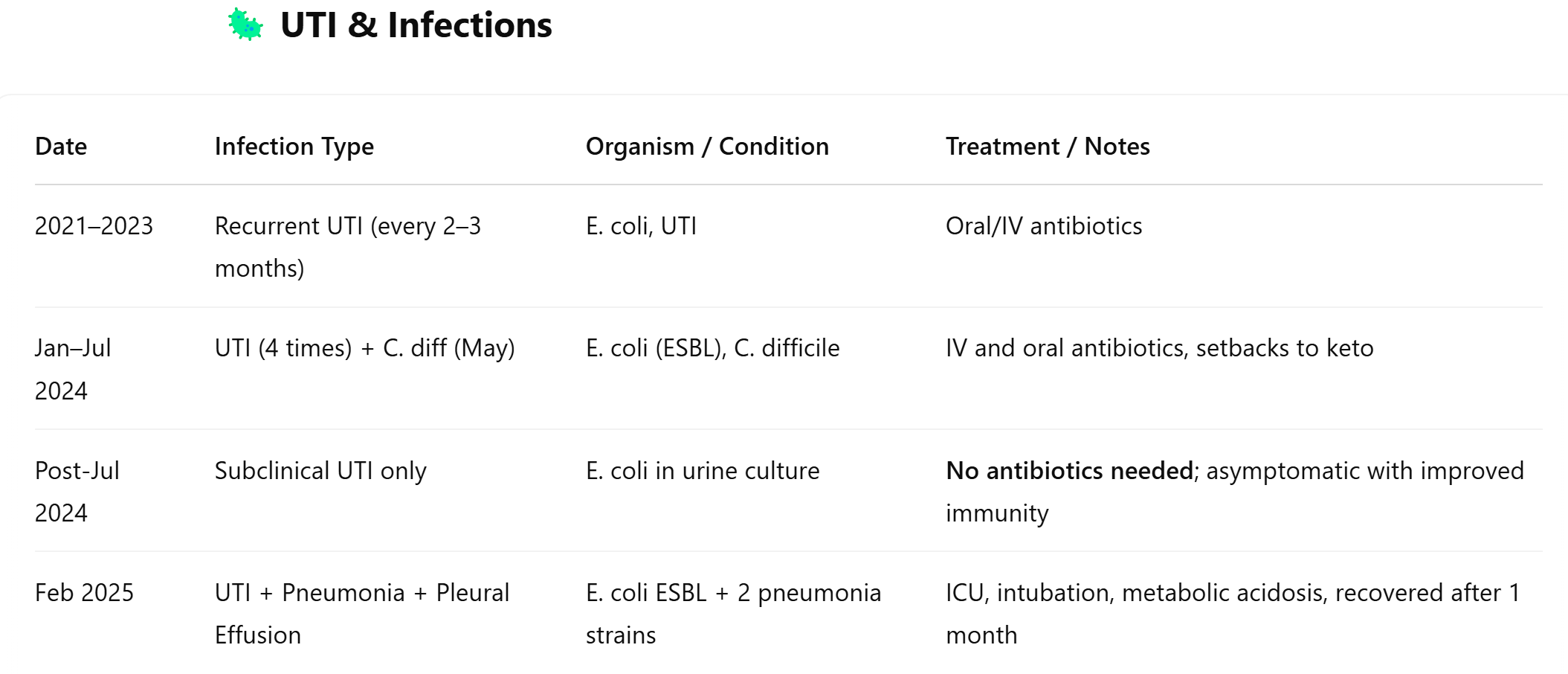Click the "2021–2023" date cell
Screen dimensions: 1568x674
(94, 226)
